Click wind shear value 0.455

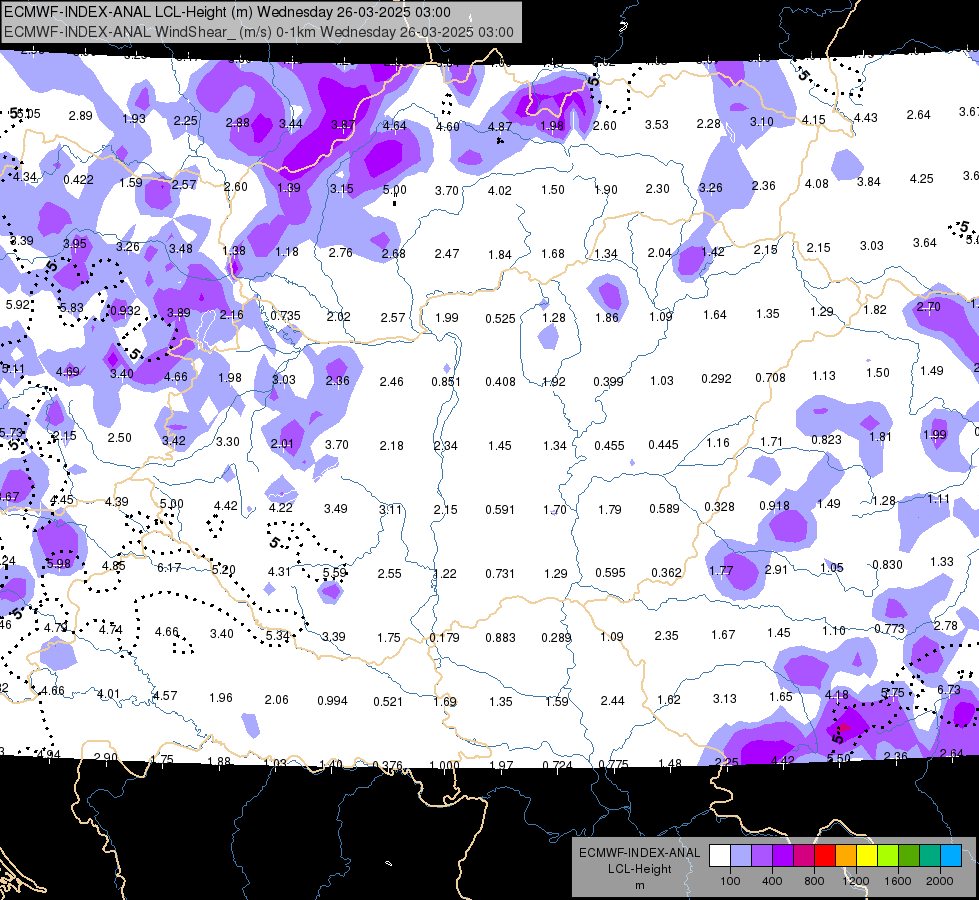click(609, 445)
